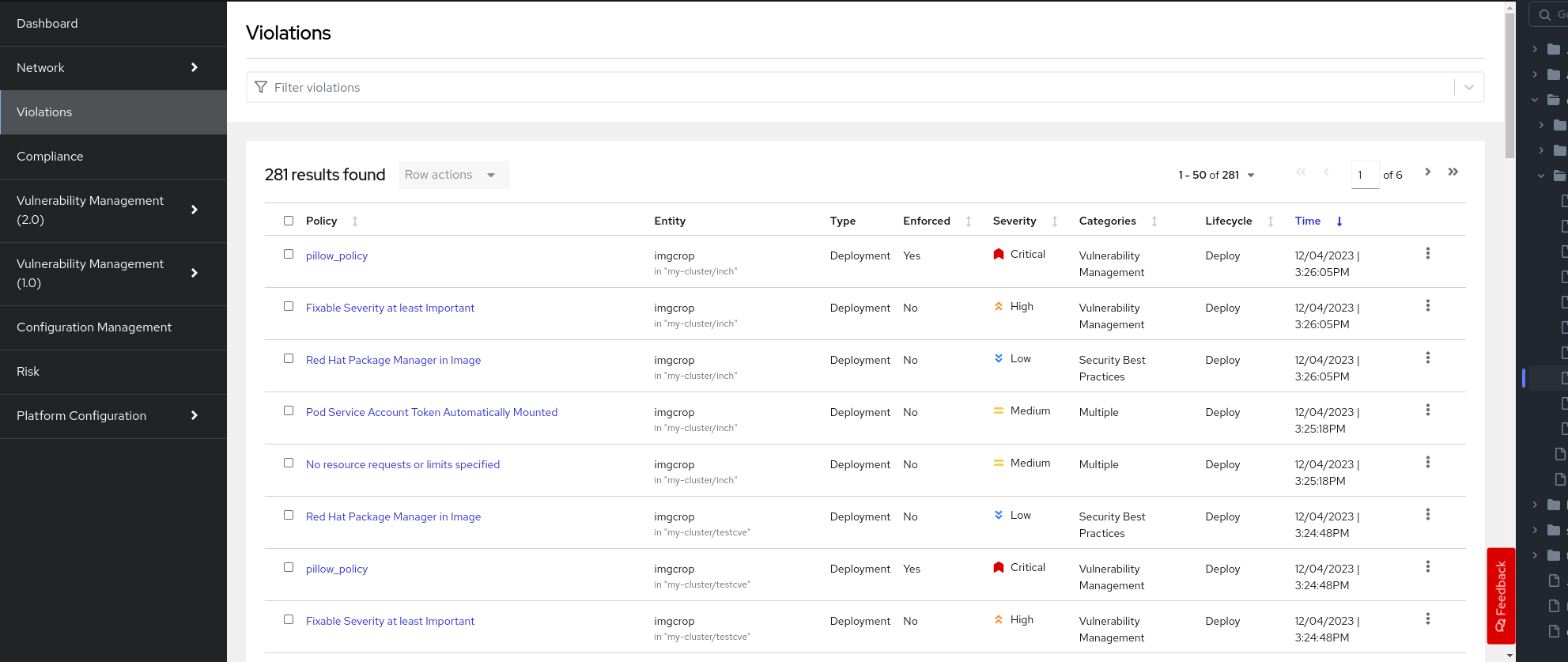
Task: Check the Red Hat Package Manager row in my-cluster/inch
Action: [x=289, y=358]
